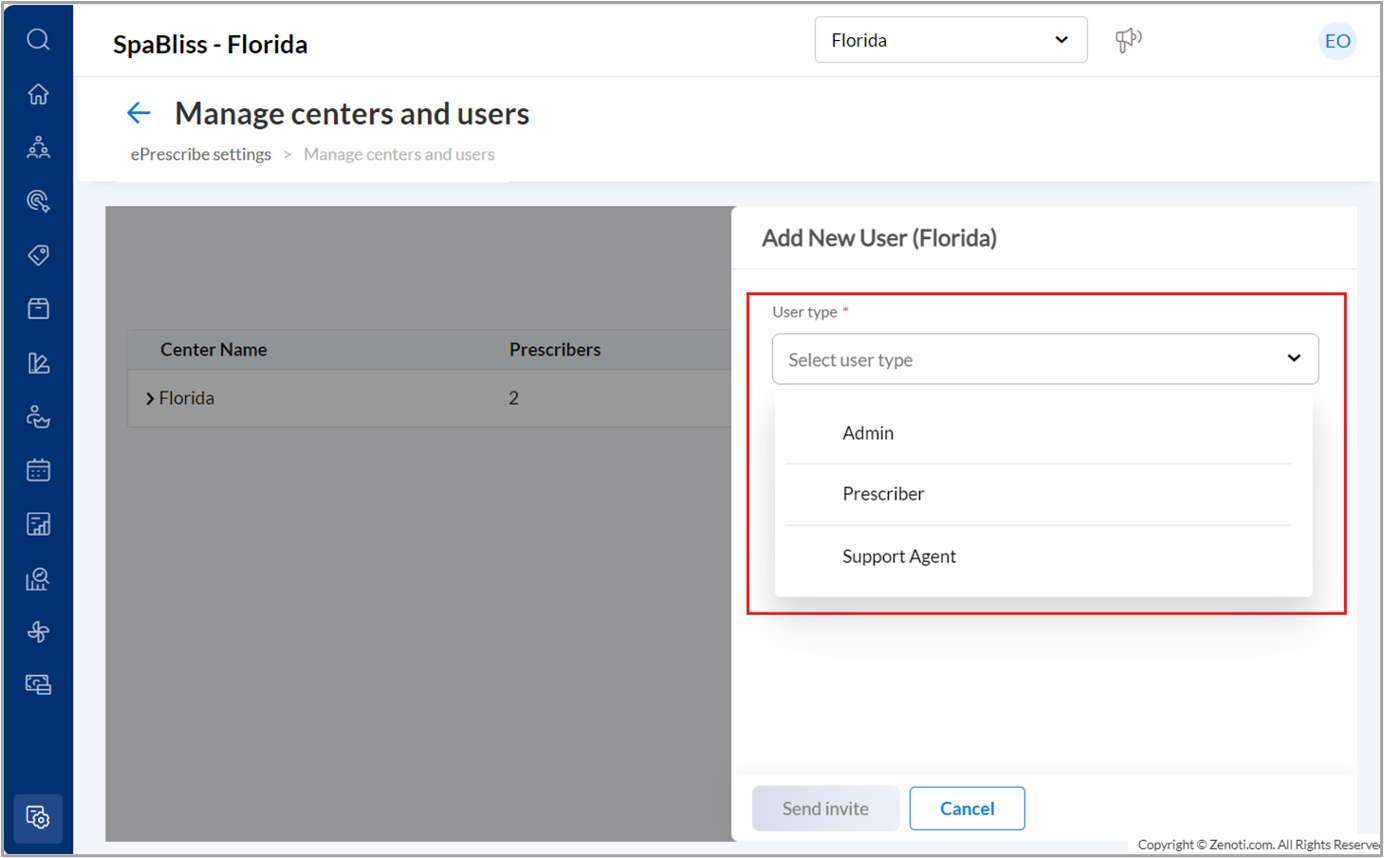The height and width of the screenshot is (858, 1384).
Task: Click the Prescribers column header
Action: [x=555, y=350]
